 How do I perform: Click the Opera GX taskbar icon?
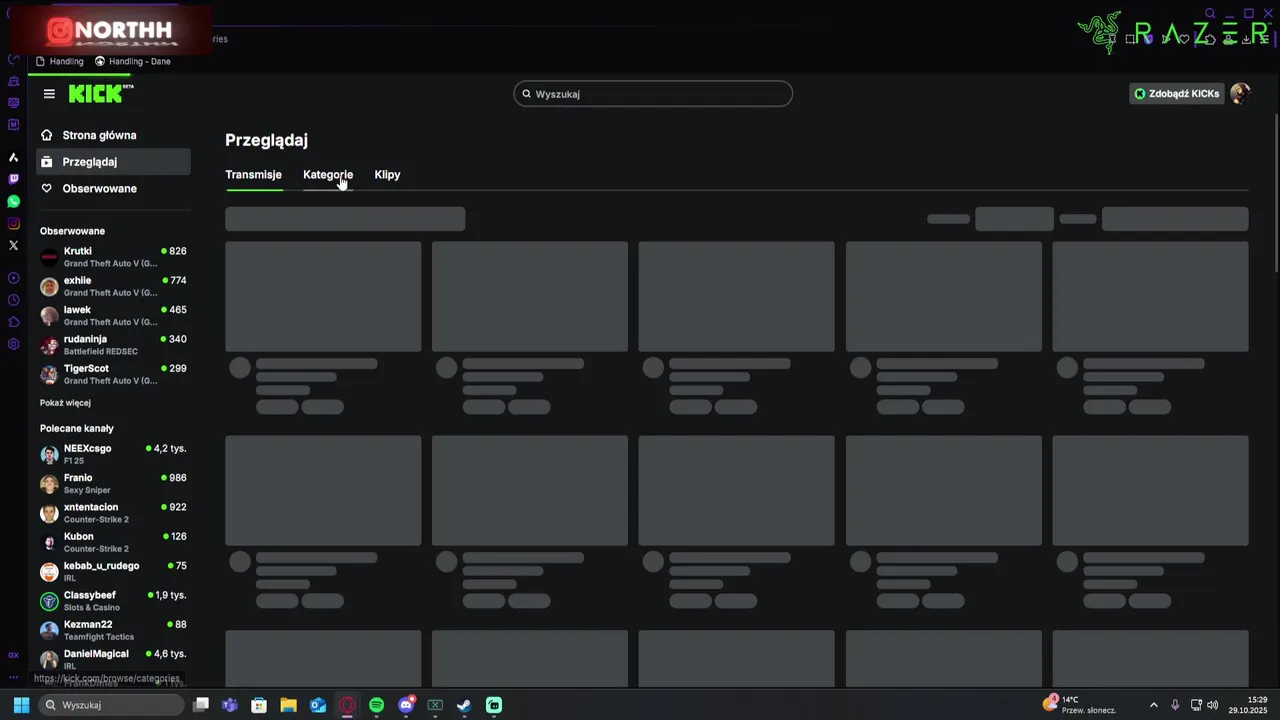pos(347,705)
